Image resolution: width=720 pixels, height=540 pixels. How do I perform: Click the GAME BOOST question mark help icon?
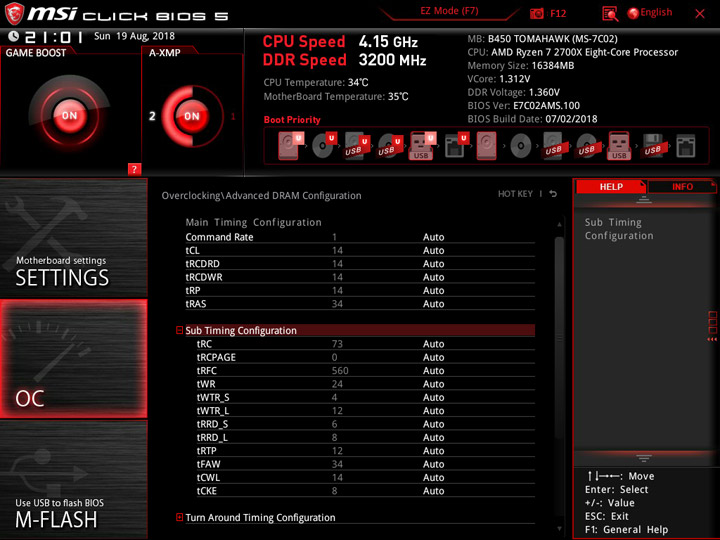[x=134, y=169]
